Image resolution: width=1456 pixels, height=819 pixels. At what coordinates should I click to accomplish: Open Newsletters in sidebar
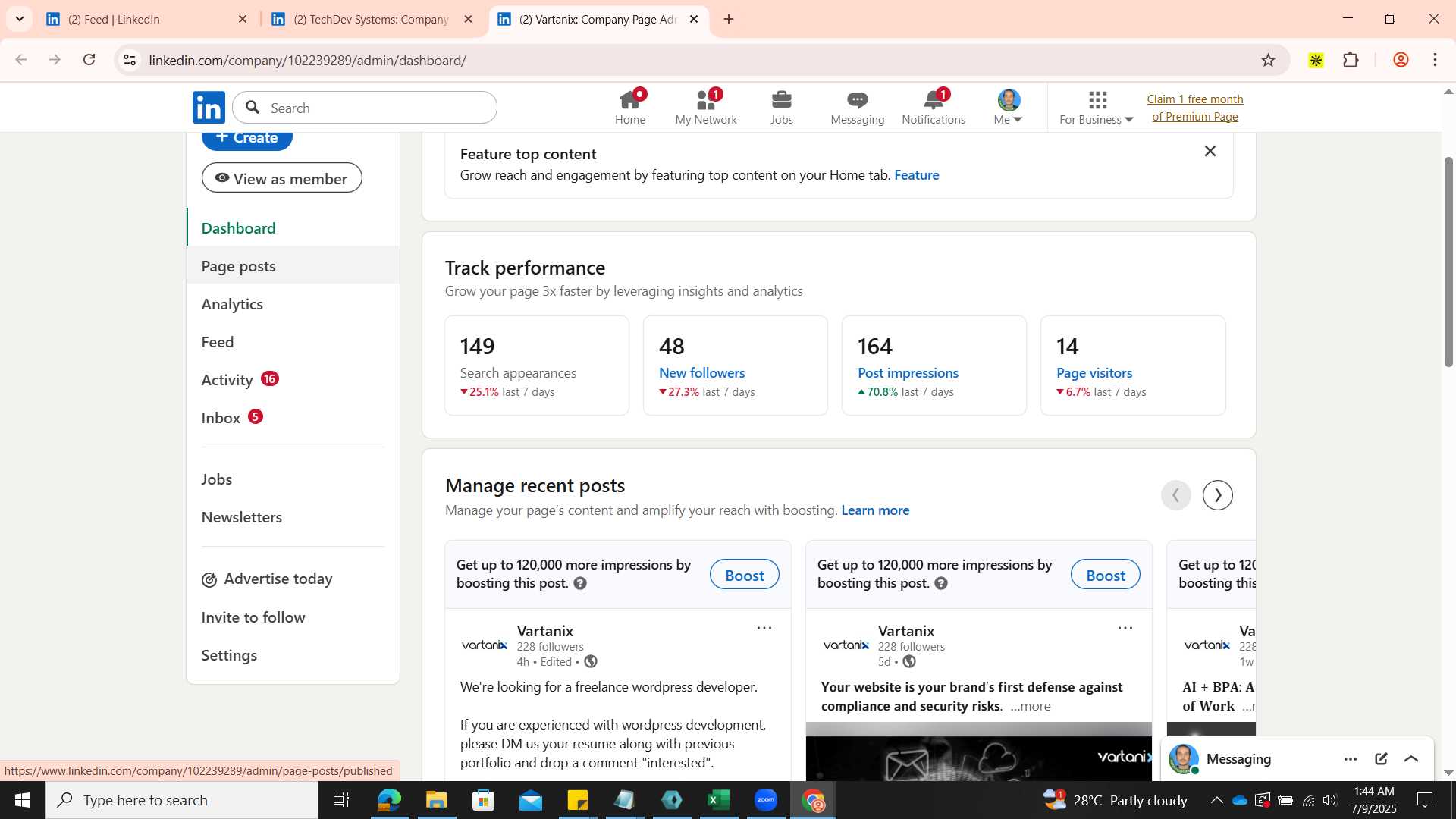tap(293, 517)
